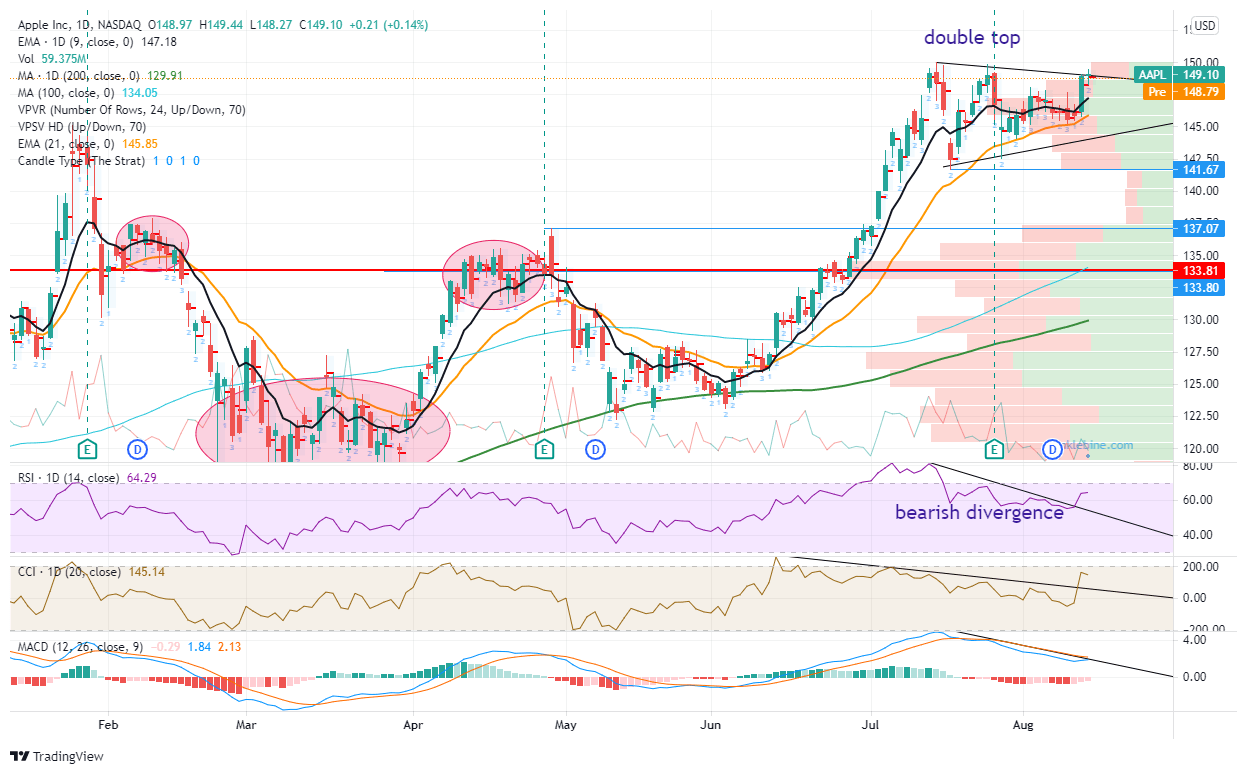The height and width of the screenshot is (774, 1247).
Task: Select the RSI 1D (14, close) legend
Action: [89, 477]
